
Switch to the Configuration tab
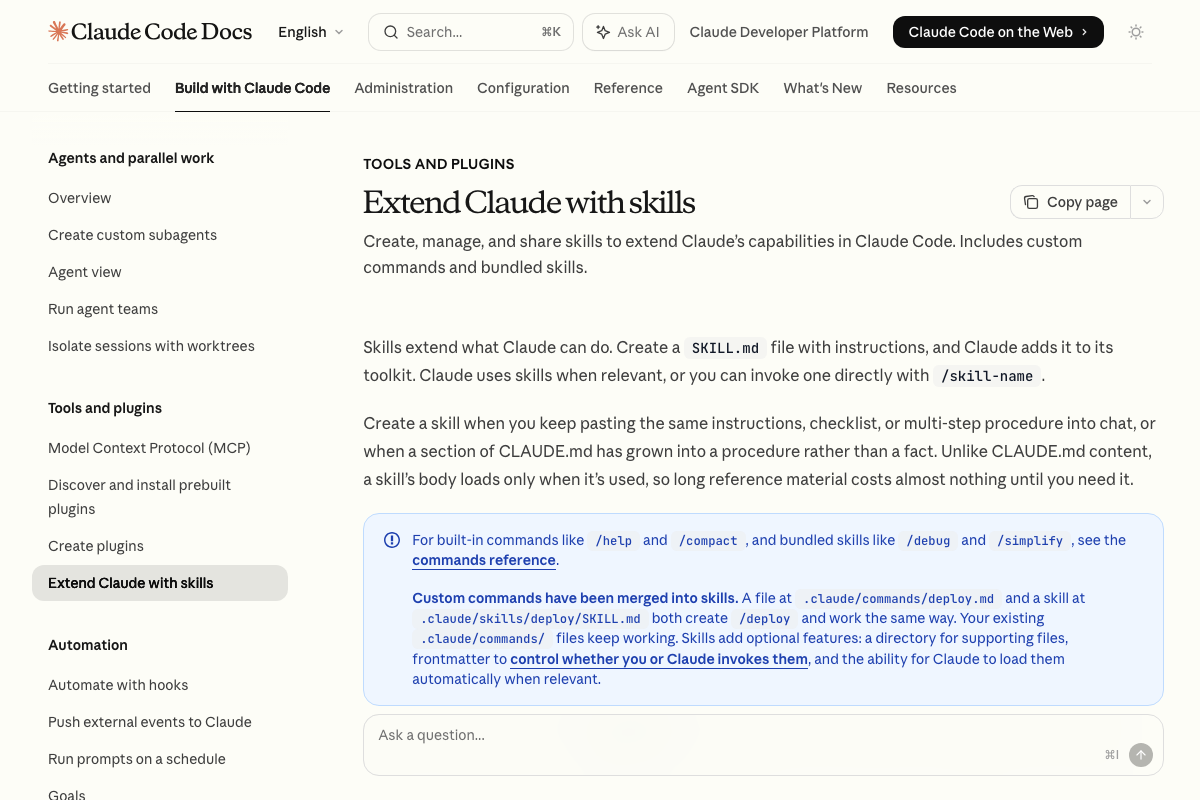click(x=523, y=88)
